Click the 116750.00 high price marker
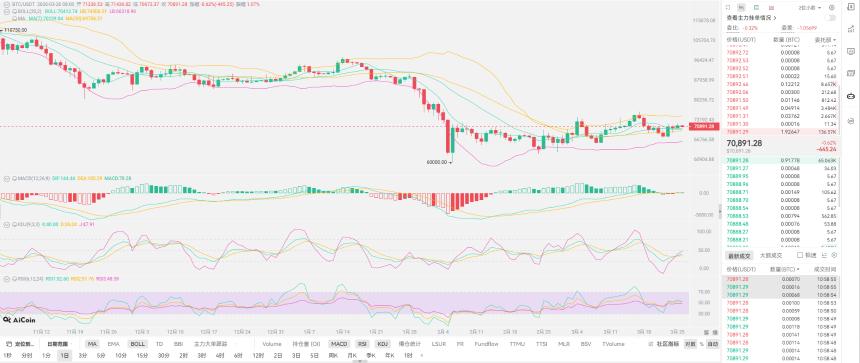860x363 pixels. [14, 30]
